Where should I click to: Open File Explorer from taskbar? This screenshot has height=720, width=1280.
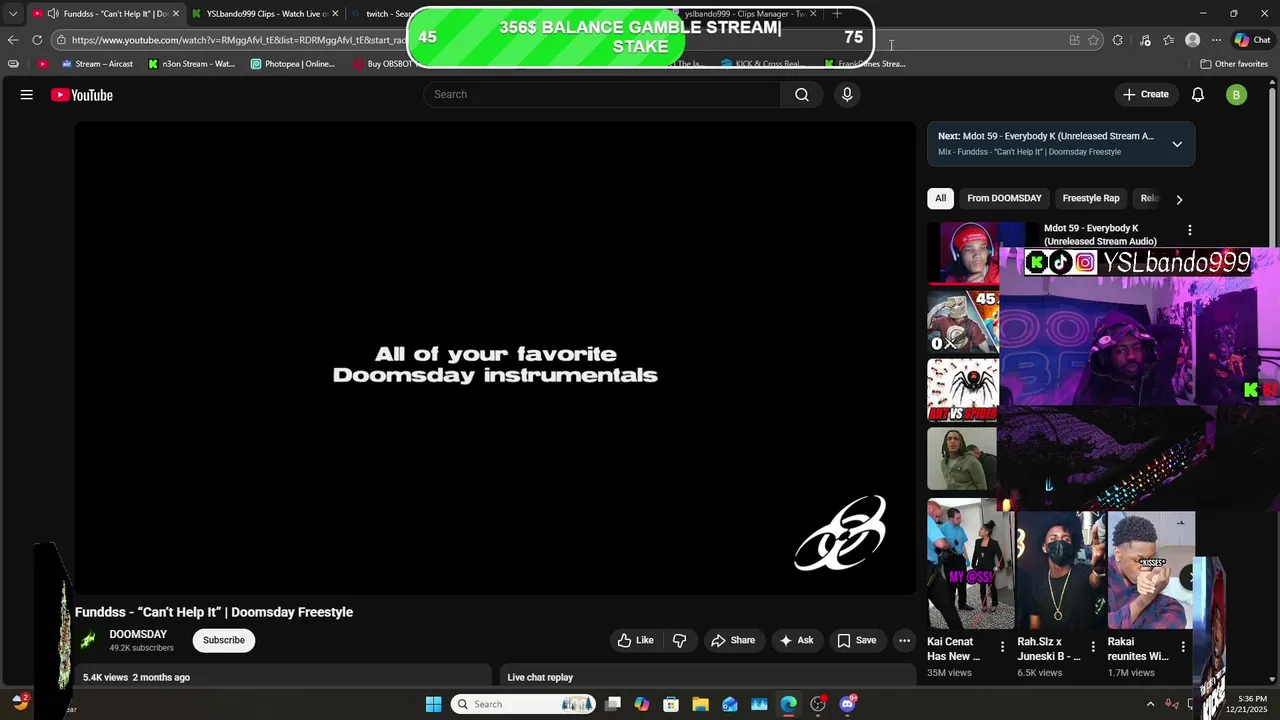[x=700, y=704]
